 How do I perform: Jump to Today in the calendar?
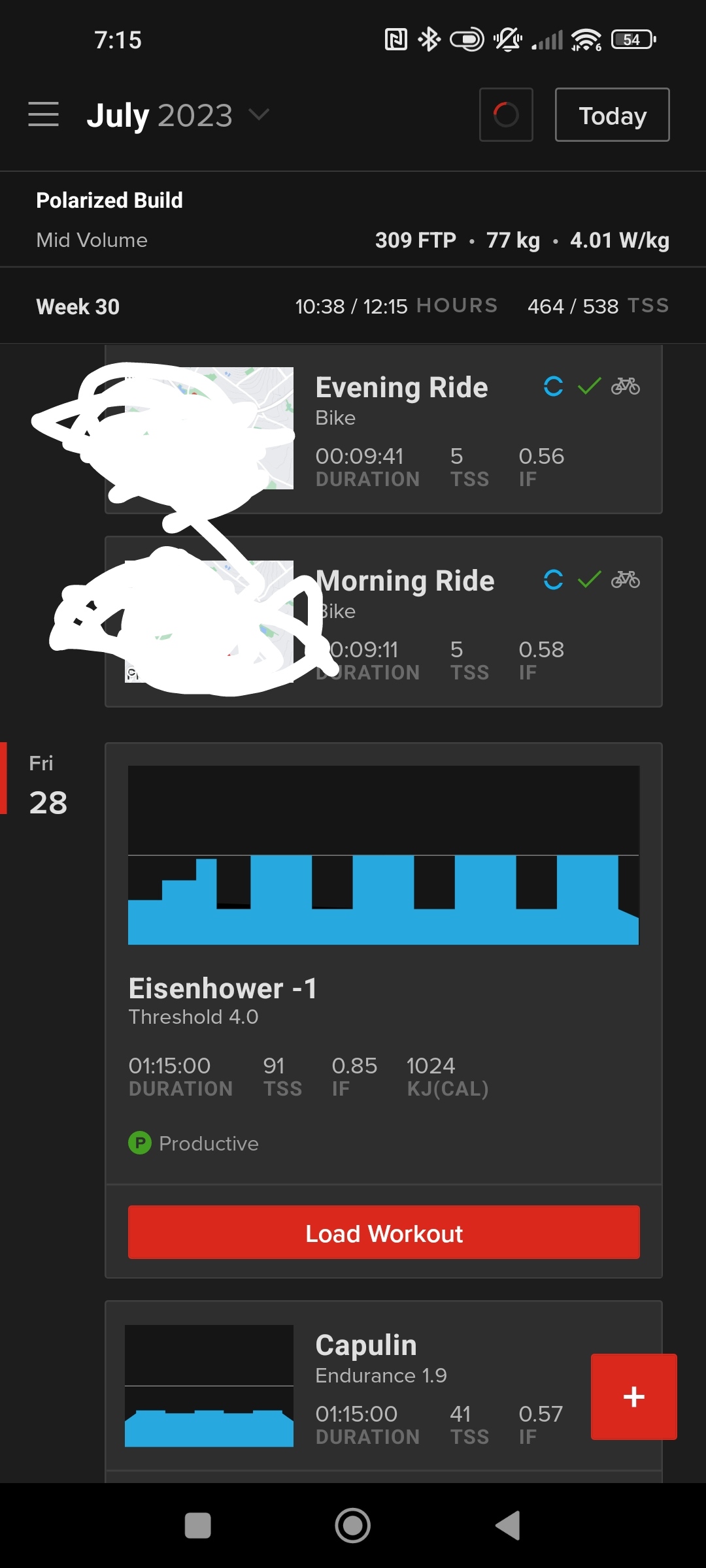[x=613, y=114]
